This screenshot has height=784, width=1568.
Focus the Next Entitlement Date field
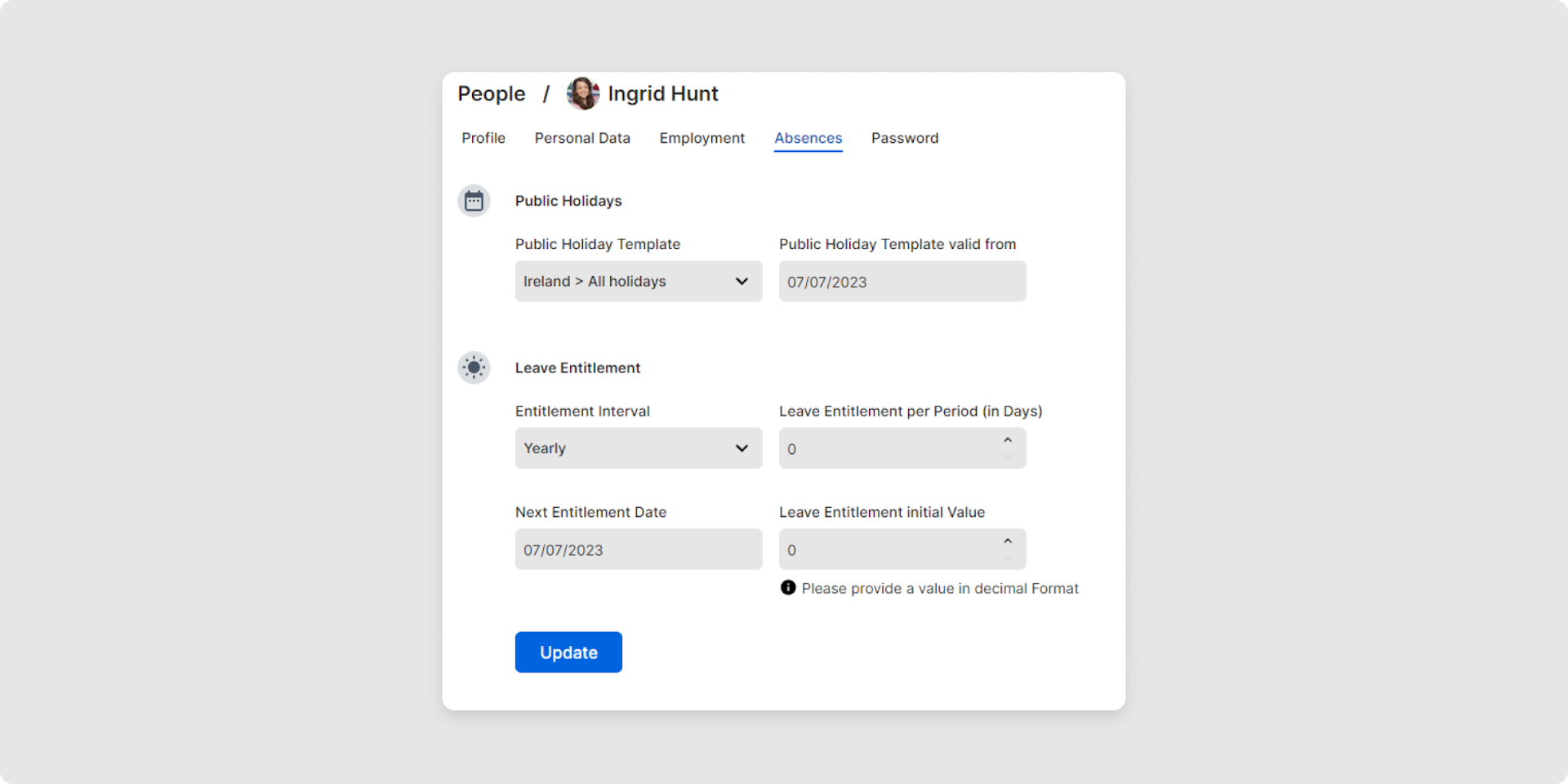pyautogui.click(x=638, y=550)
